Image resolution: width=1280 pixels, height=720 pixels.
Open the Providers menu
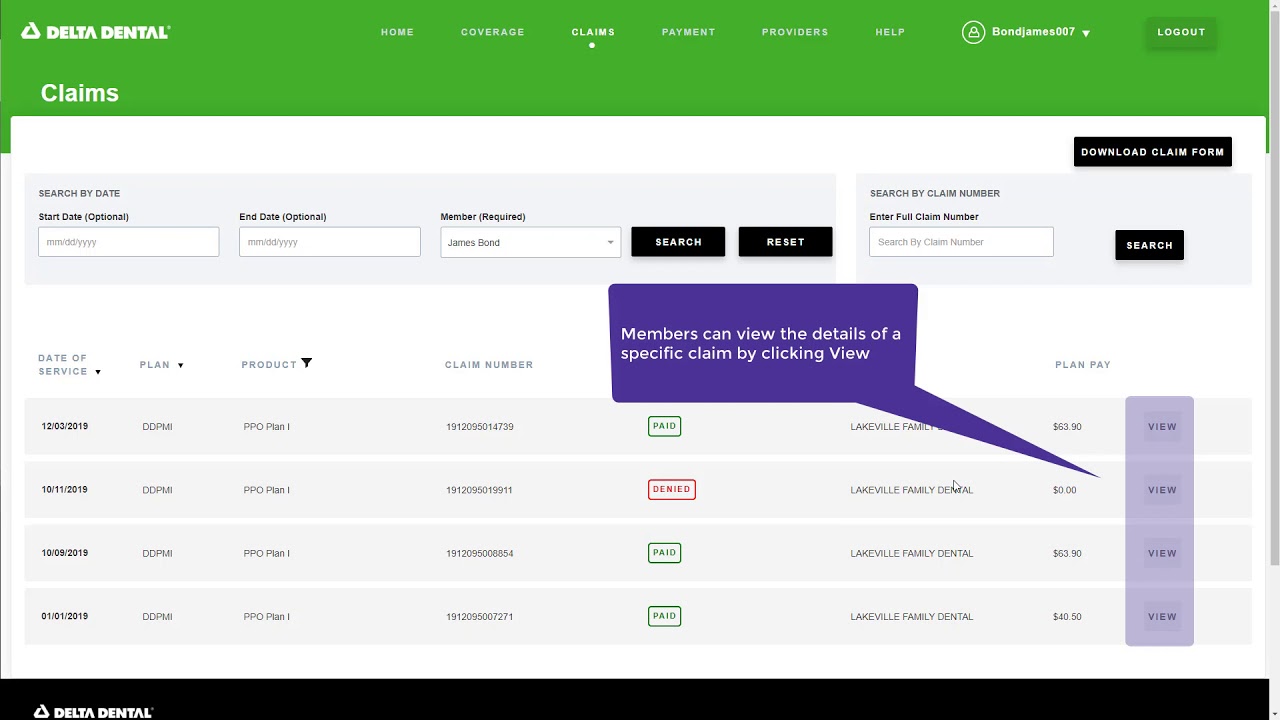pyautogui.click(x=795, y=32)
